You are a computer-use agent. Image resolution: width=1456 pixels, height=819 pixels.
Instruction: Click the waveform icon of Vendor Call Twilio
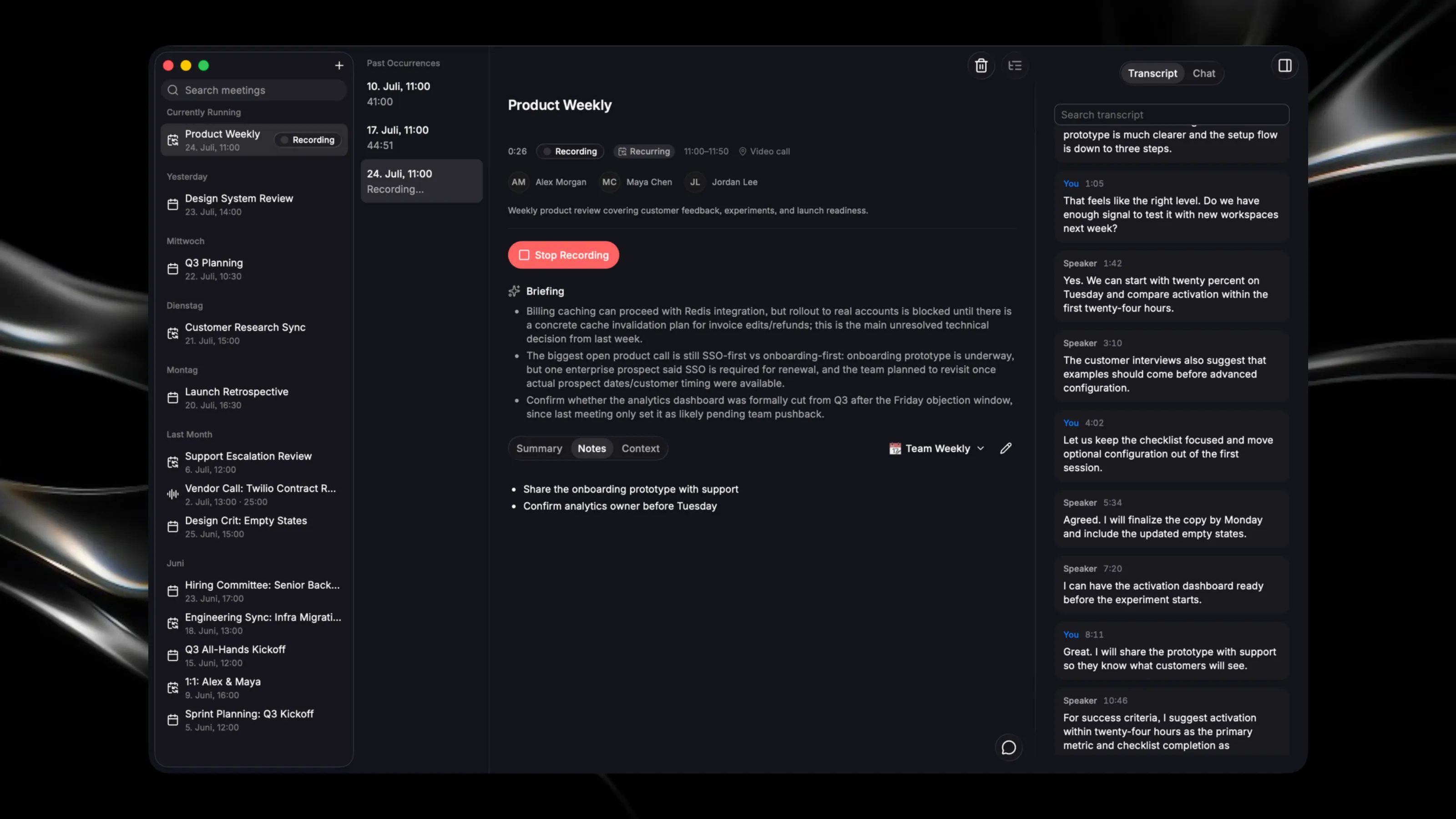coord(173,495)
